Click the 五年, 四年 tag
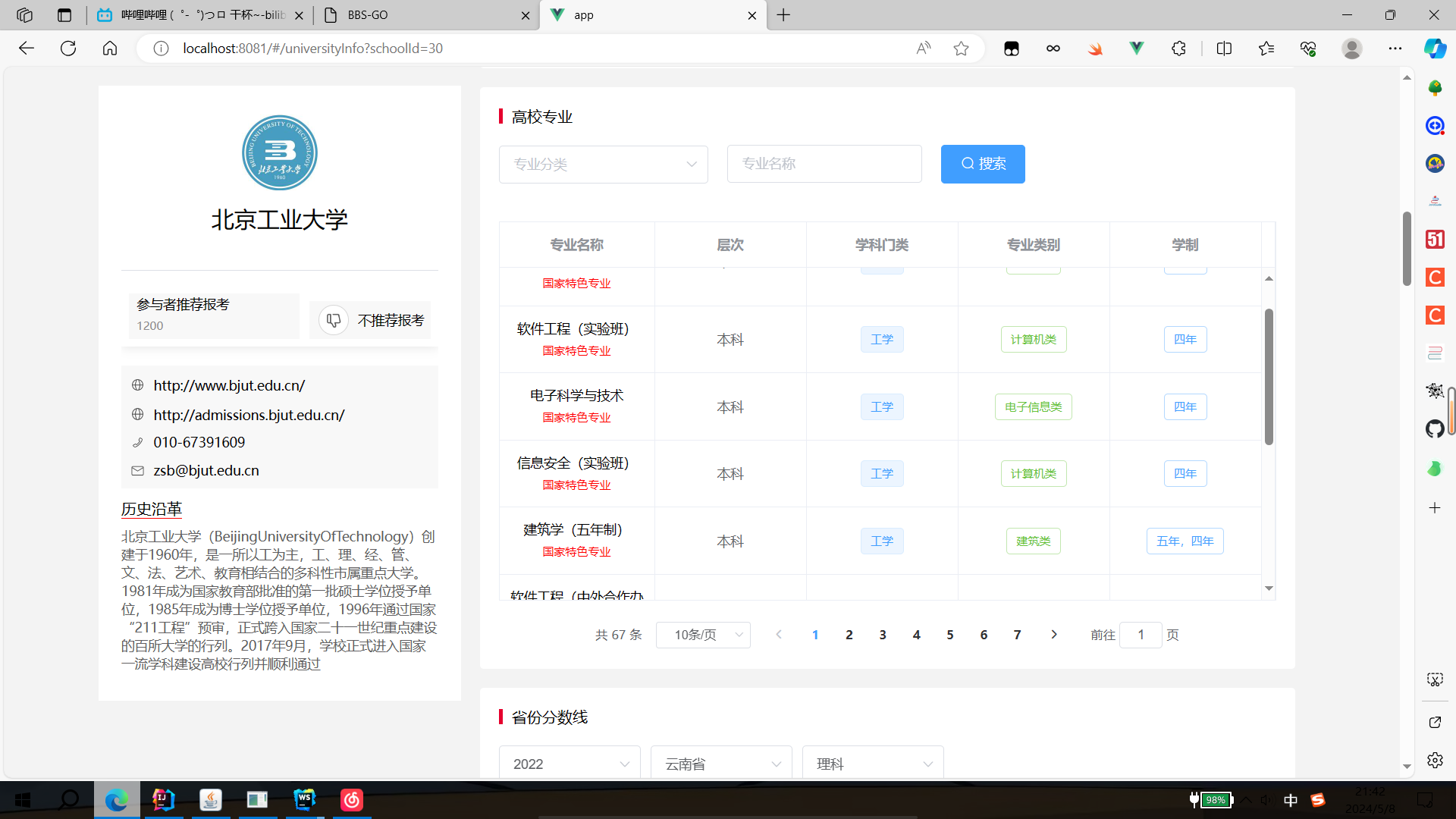 (x=1185, y=541)
